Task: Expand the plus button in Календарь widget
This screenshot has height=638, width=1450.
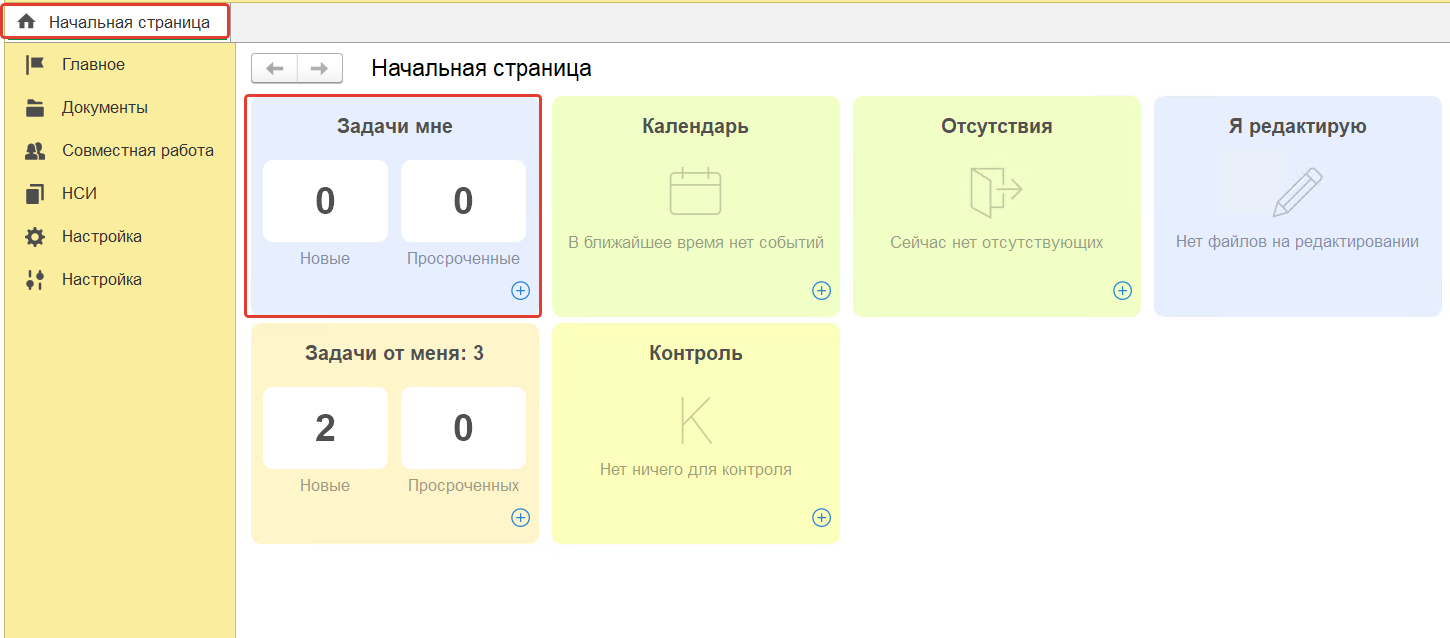Action: pyautogui.click(x=821, y=291)
